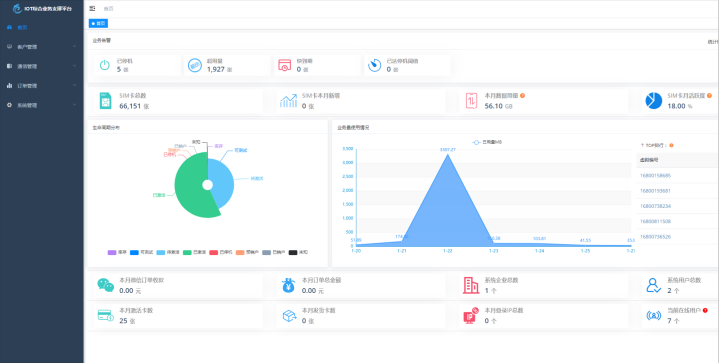Toggle the purple 库存 legend entry
This screenshot has width=720, height=363.
[x=117, y=252]
